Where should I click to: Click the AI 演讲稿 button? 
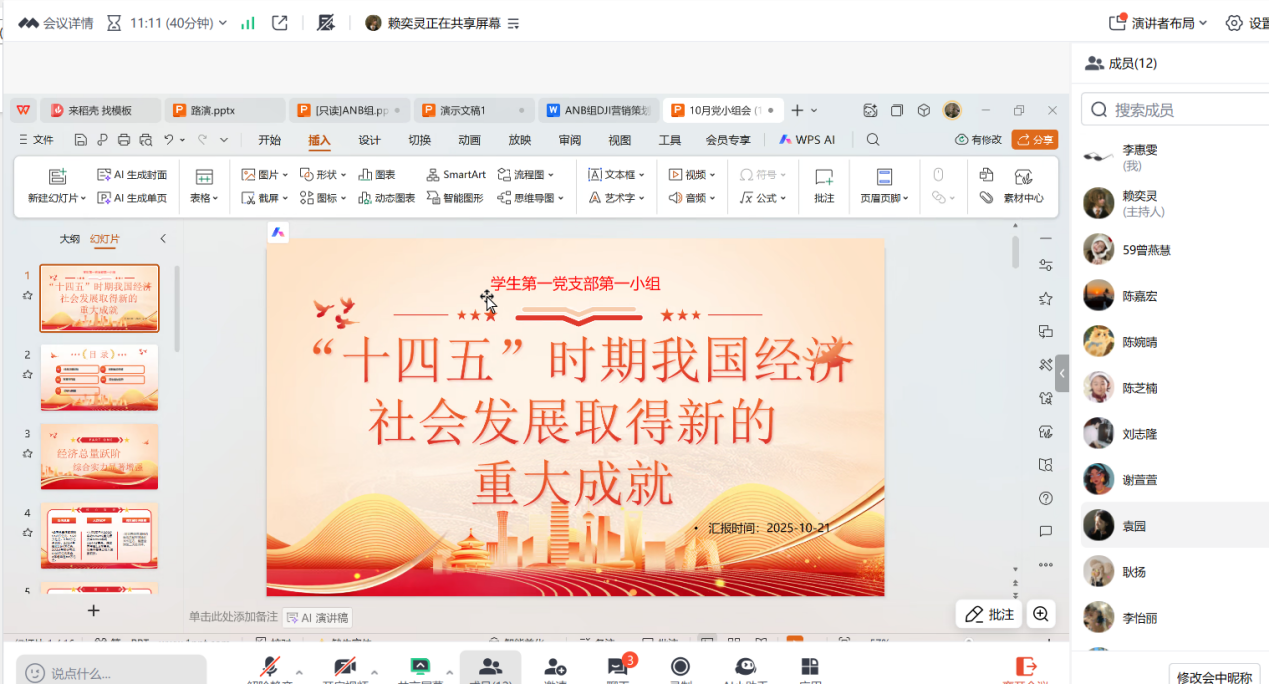318,618
